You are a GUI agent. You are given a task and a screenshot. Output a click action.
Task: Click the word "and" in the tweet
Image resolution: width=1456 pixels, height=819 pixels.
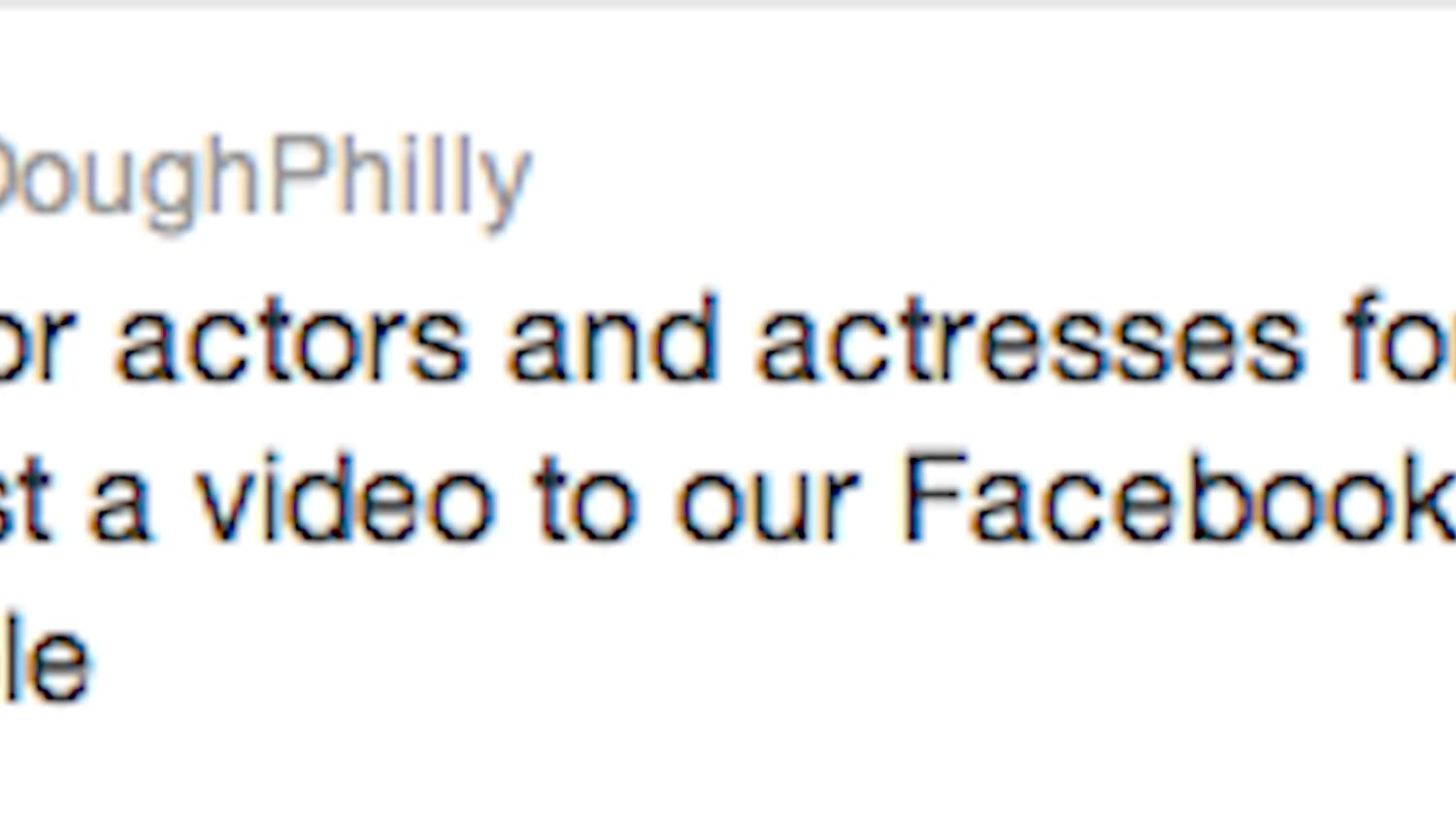[x=613, y=342]
